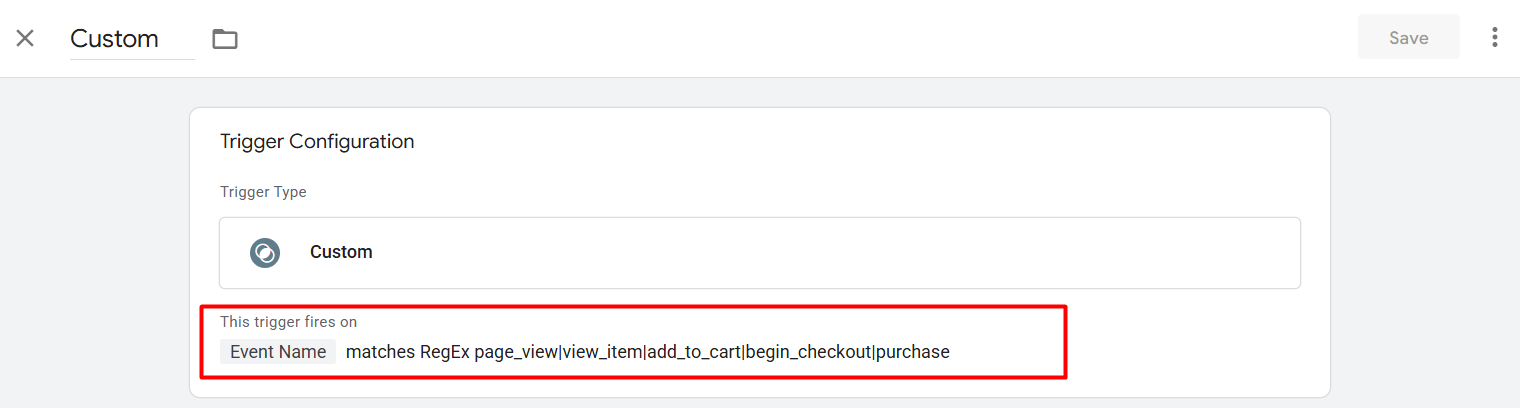Click 'view_item' in the regex pattern
Screen dimensions: 1520x408
[x=602, y=352]
